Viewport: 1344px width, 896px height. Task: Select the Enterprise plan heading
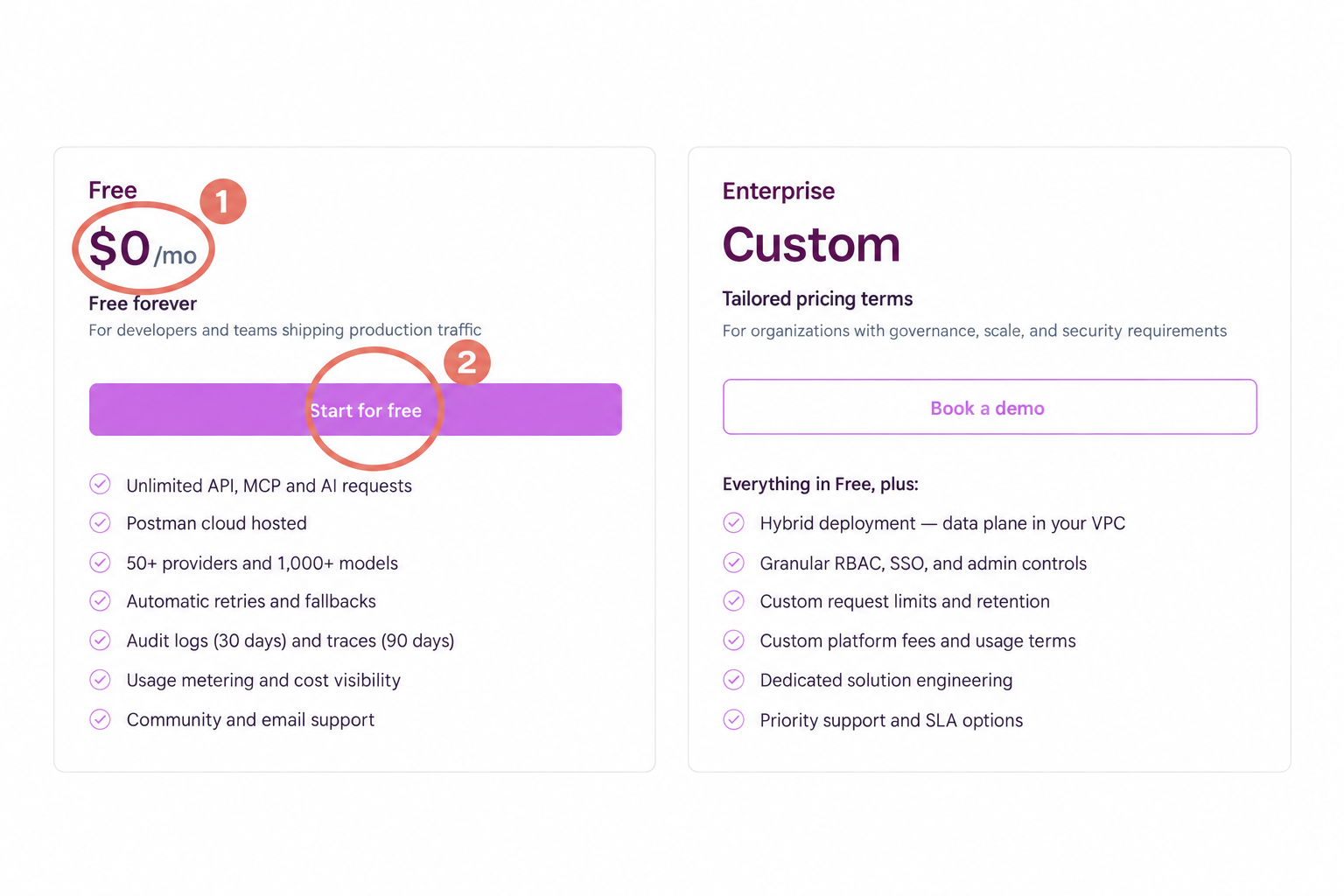(x=779, y=191)
